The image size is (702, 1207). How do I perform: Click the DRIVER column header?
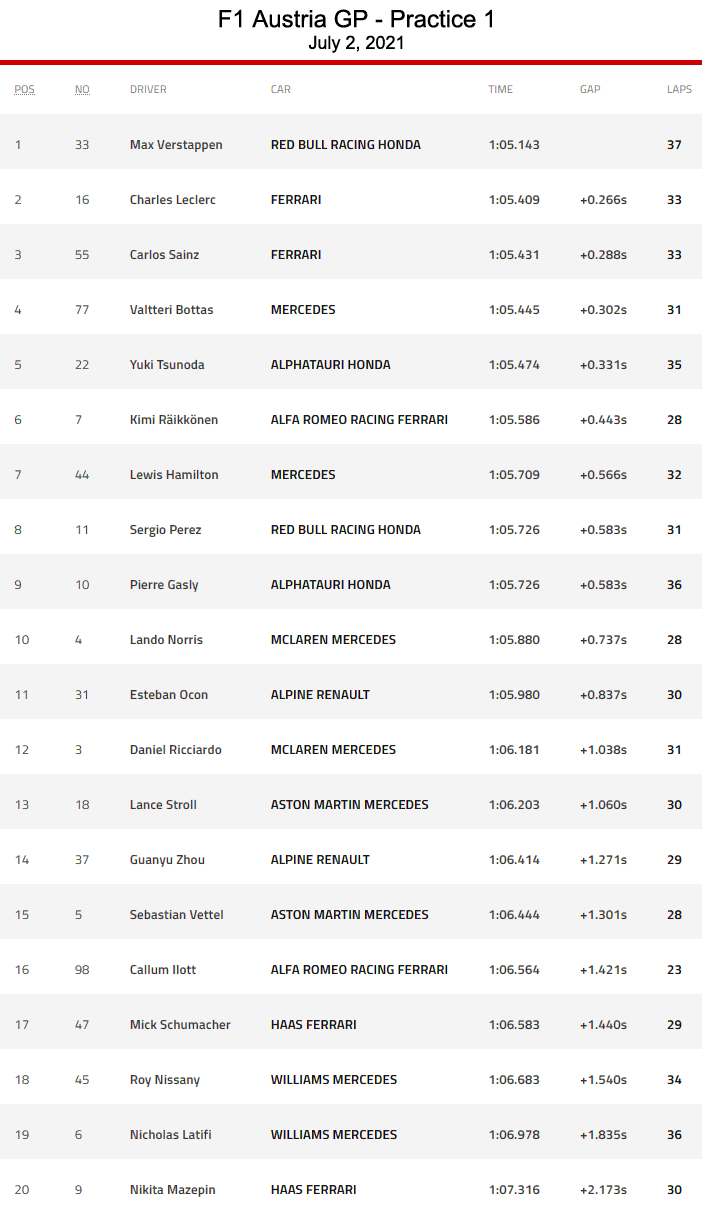148,89
